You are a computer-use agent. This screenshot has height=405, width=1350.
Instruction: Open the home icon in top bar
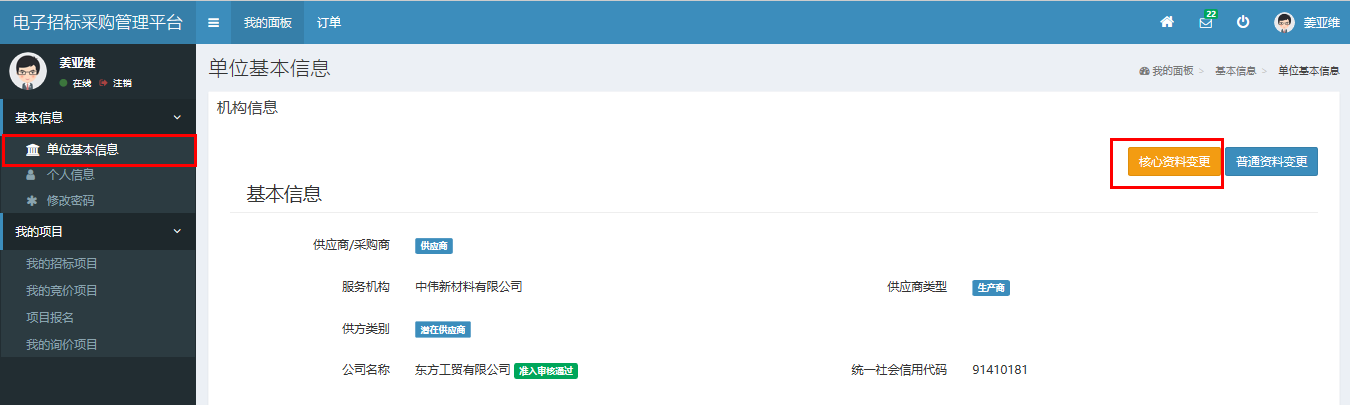[x=1167, y=22]
